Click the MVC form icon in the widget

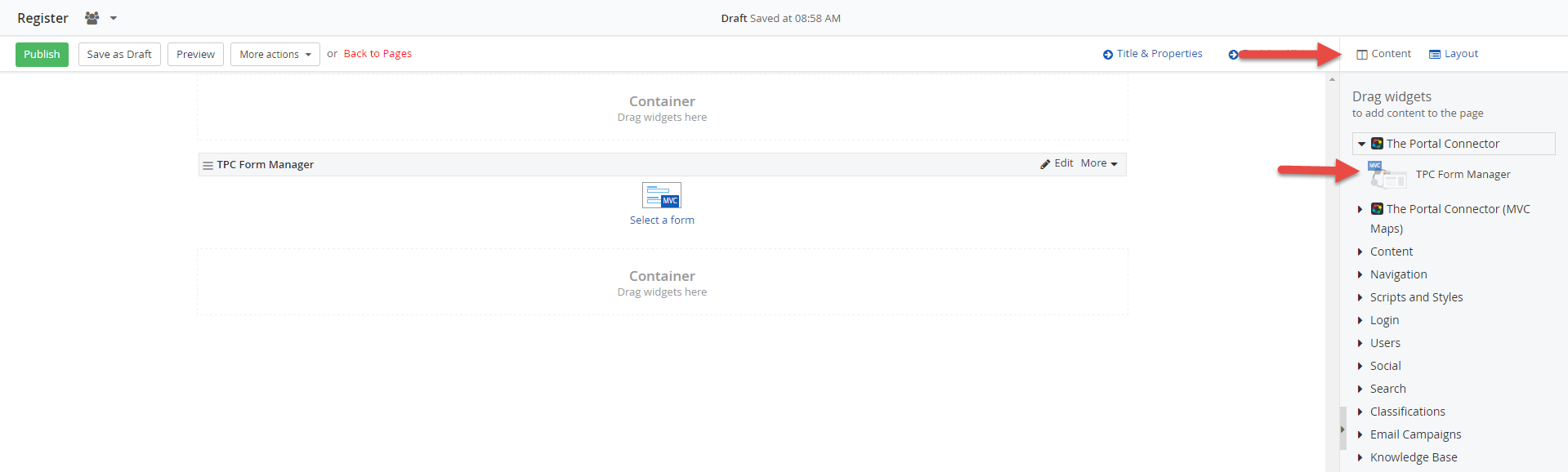(662, 195)
